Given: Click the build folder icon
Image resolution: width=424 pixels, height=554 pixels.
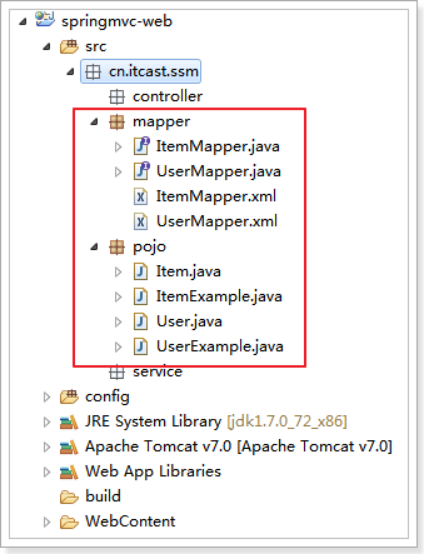Looking at the screenshot, I should 69,497.
